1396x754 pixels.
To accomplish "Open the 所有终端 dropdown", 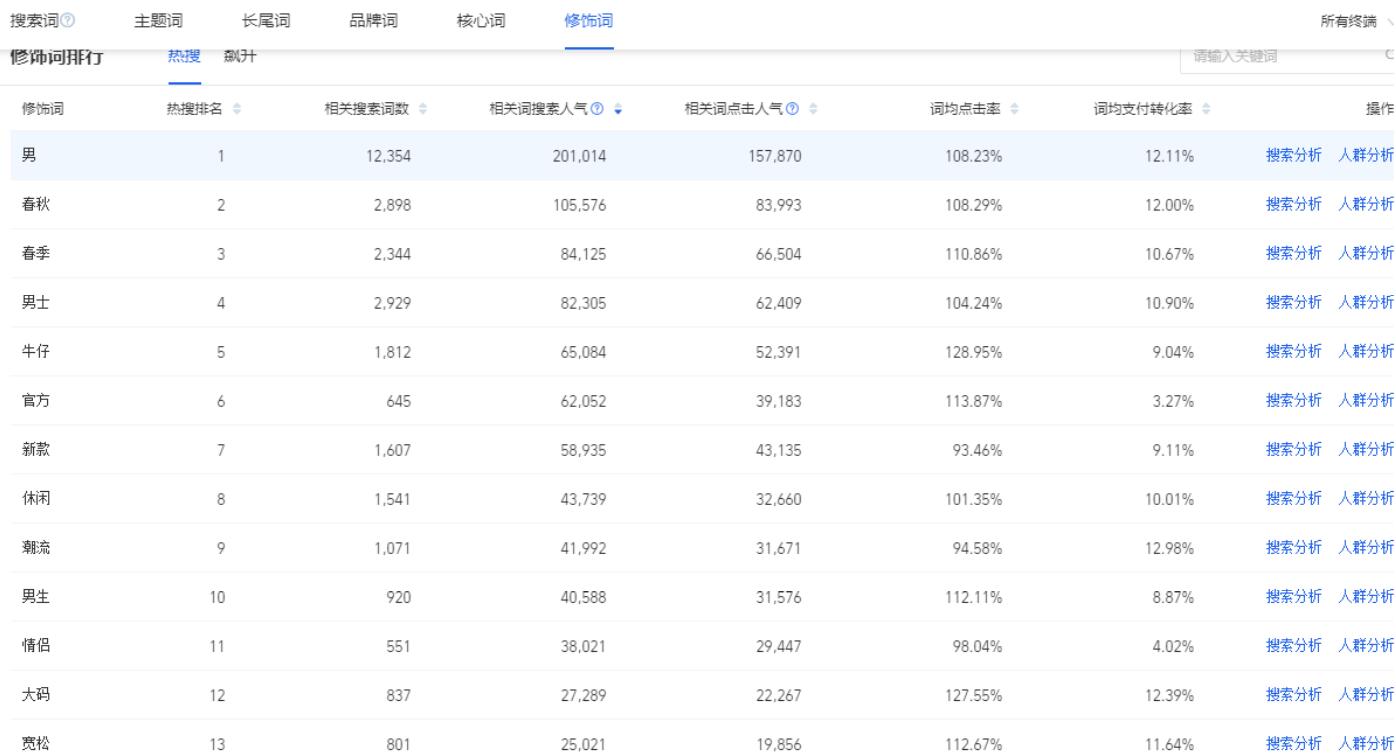I will click(x=1357, y=22).
